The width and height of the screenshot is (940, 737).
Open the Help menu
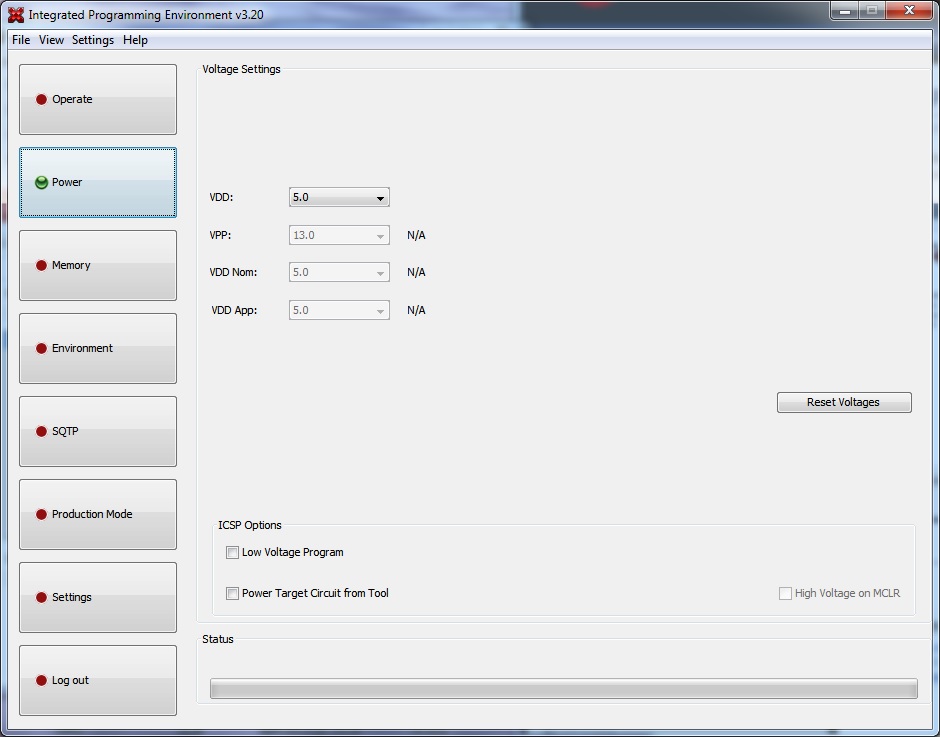pos(135,40)
